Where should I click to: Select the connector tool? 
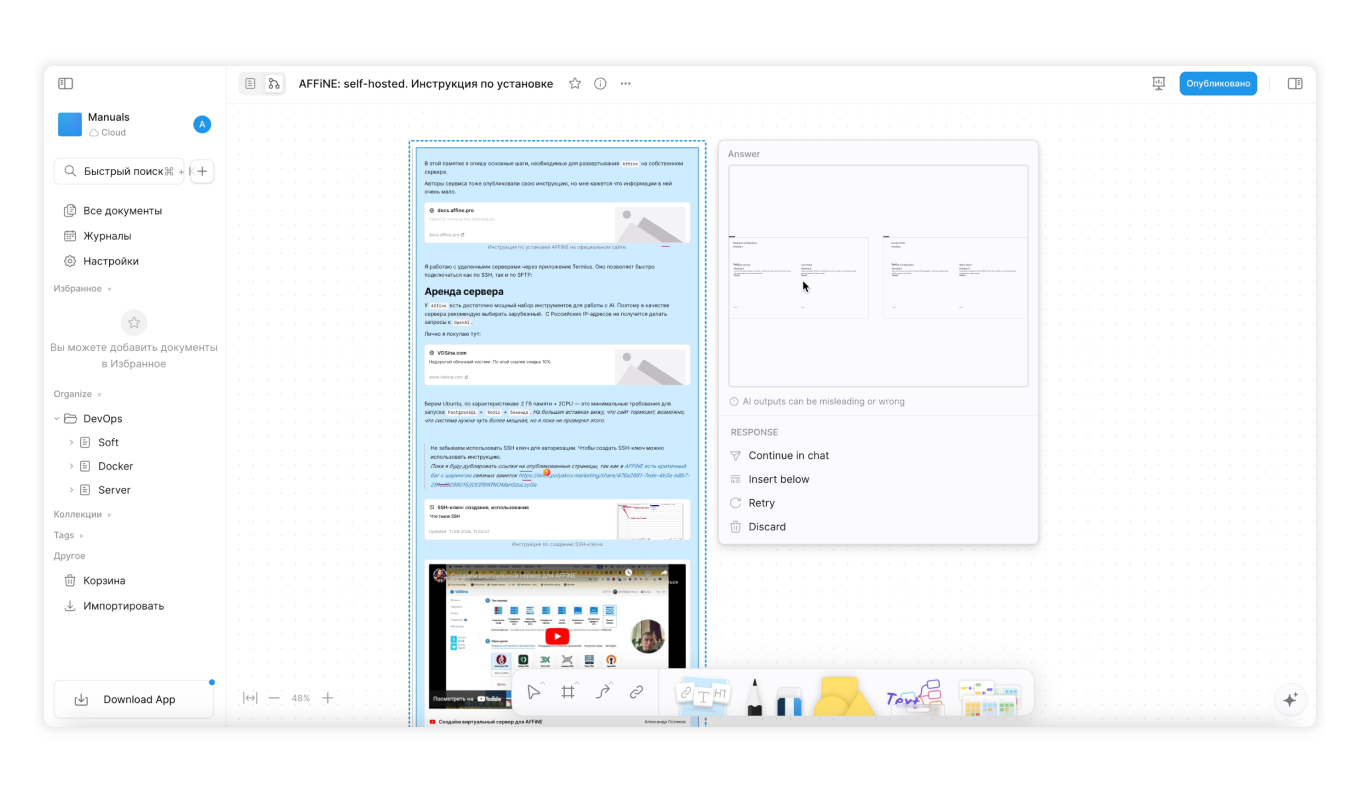pyautogui.click(x=603, y=692)
